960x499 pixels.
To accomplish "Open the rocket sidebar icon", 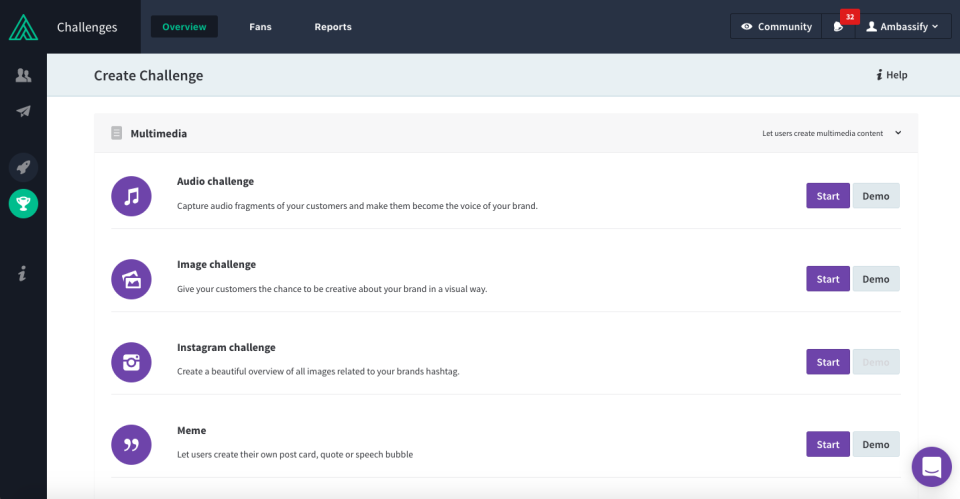I will (x=23, y=167).
